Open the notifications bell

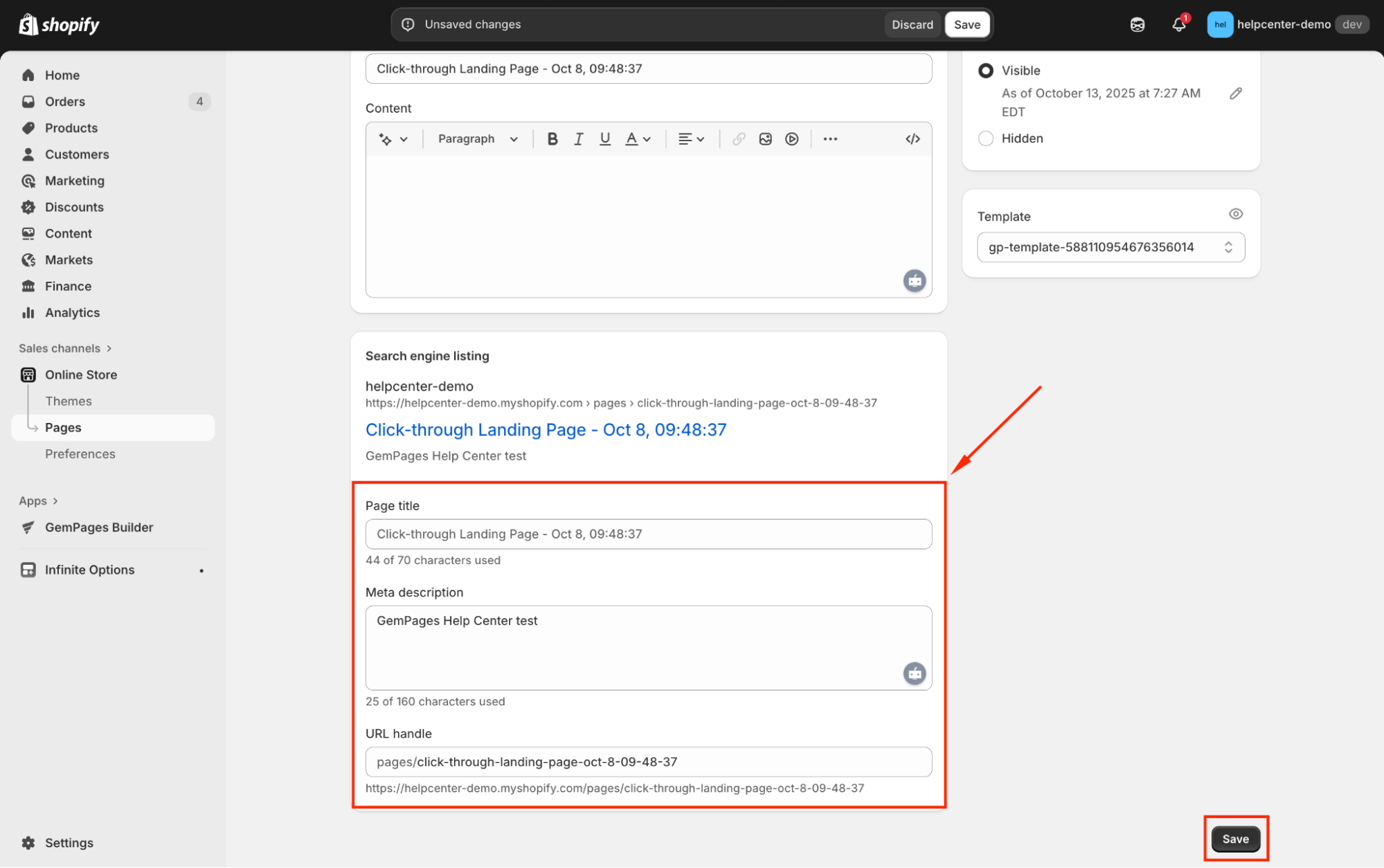1178,25
